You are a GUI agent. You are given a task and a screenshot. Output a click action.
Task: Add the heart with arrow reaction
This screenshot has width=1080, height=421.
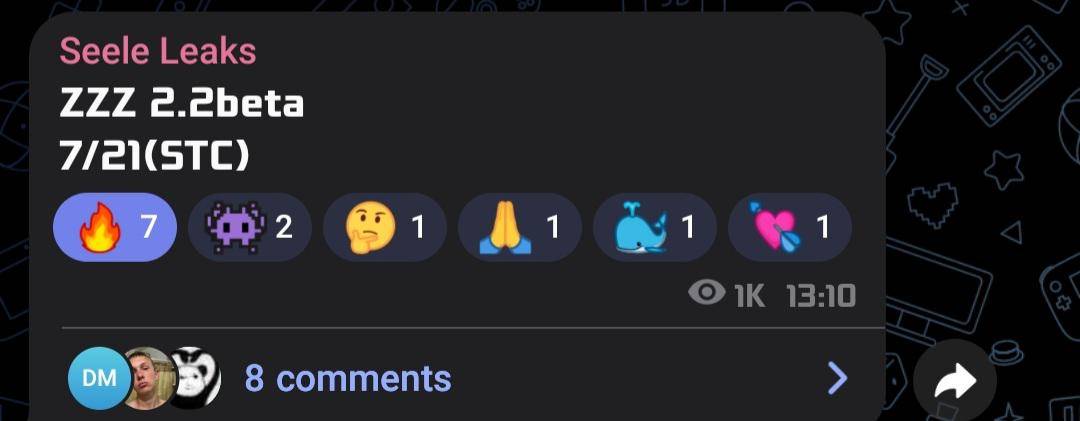point(790,227)
